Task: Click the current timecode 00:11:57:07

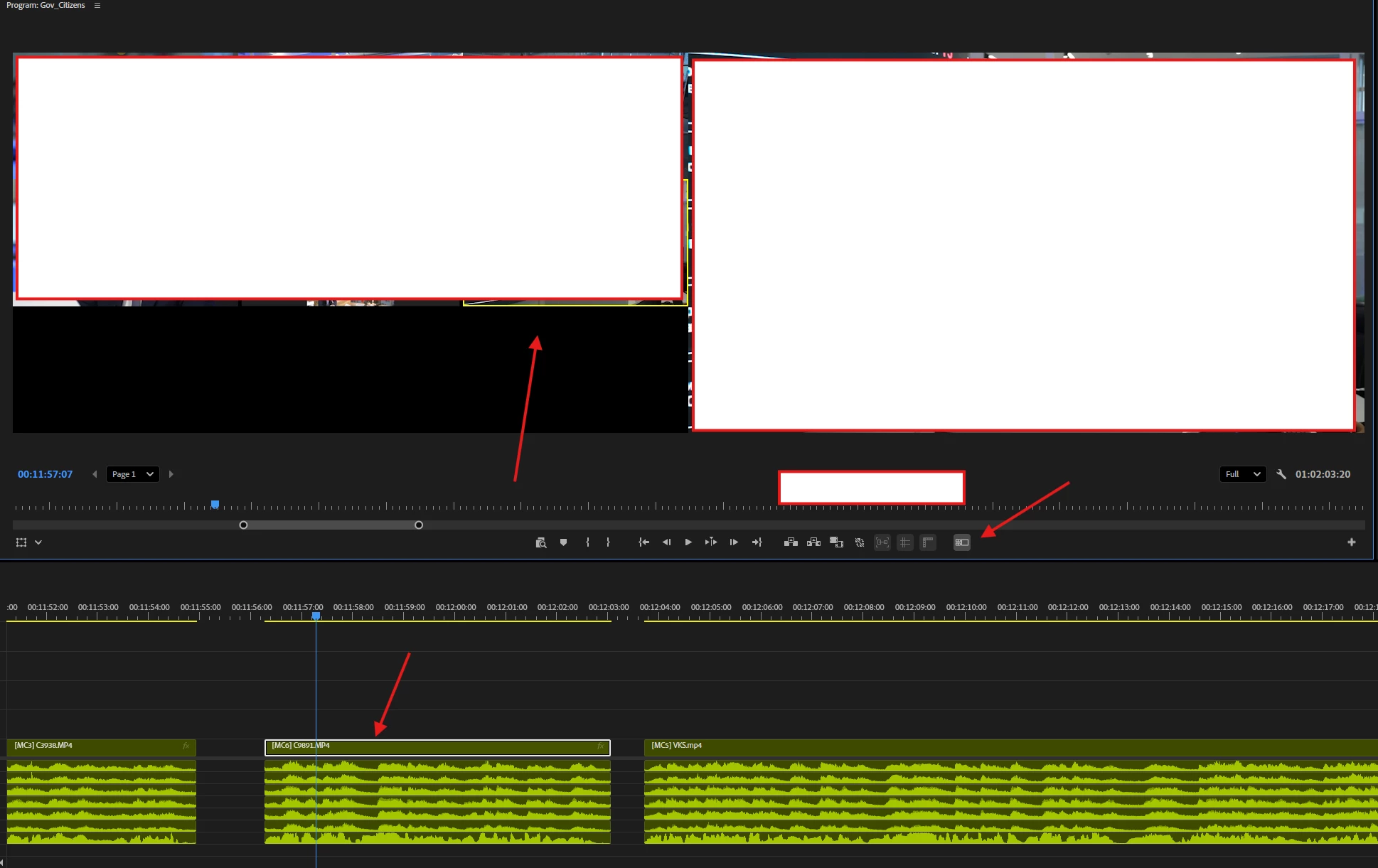Action: tap(45, 474)
